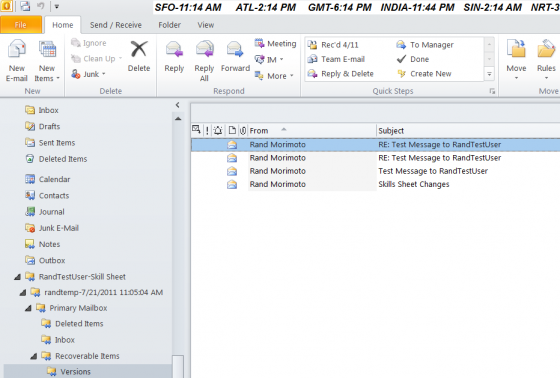Viewport: 560px width, 378px height.
Task: Sort messages by From column
Action: [311, 131]
